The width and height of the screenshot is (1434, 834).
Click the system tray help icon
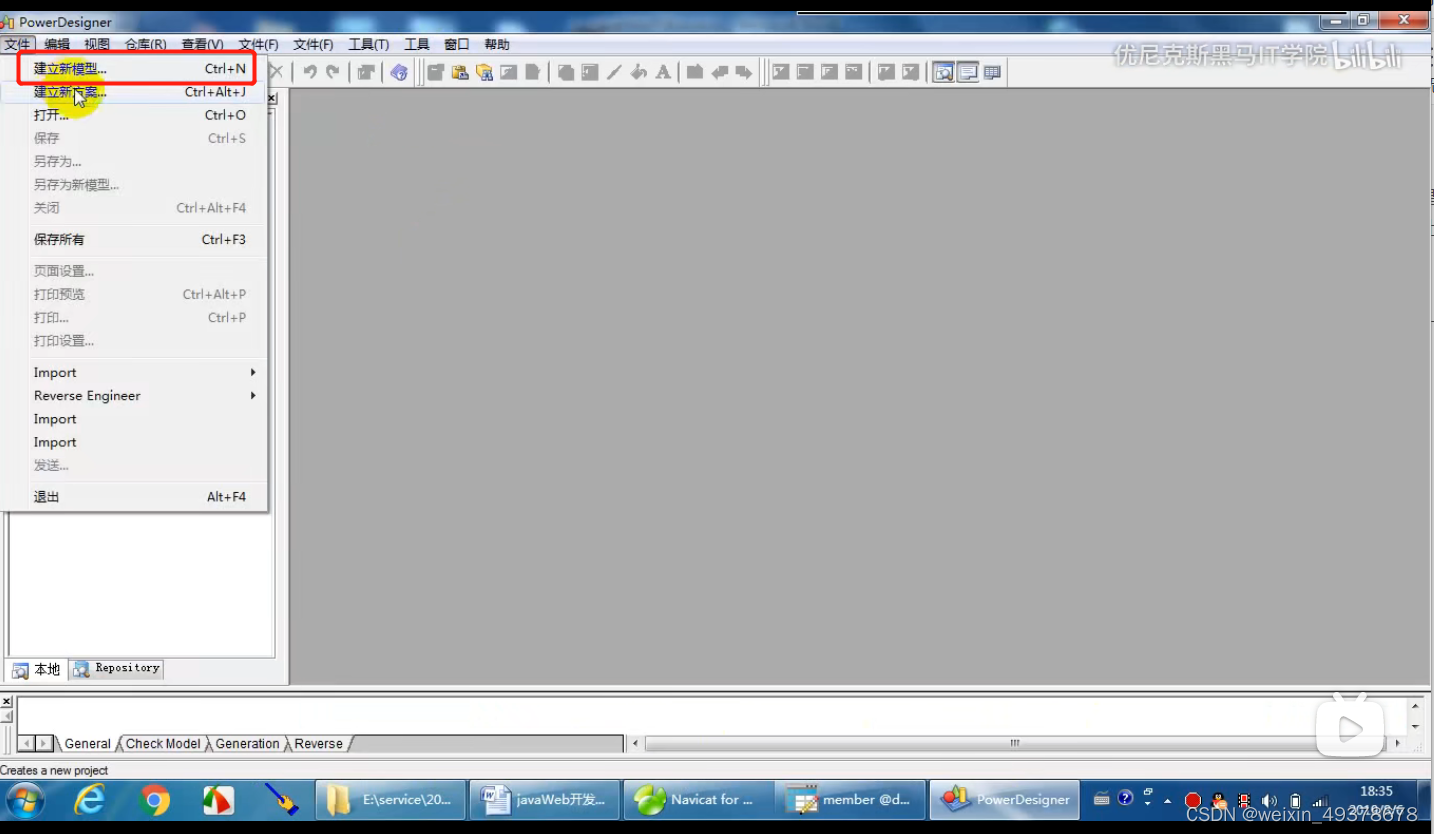click(x=1126, y=798)
